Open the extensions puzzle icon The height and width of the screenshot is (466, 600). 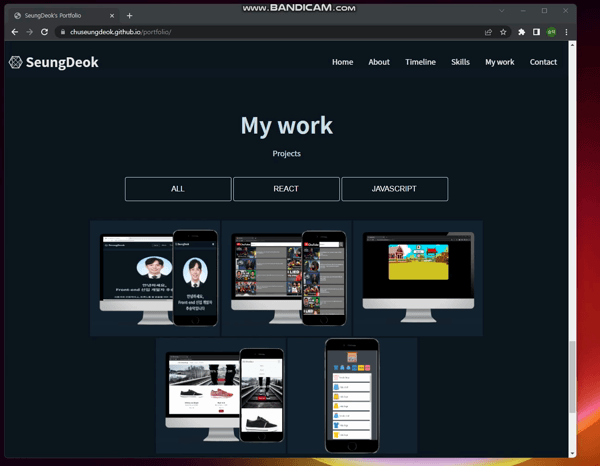[x=521, y=32]
